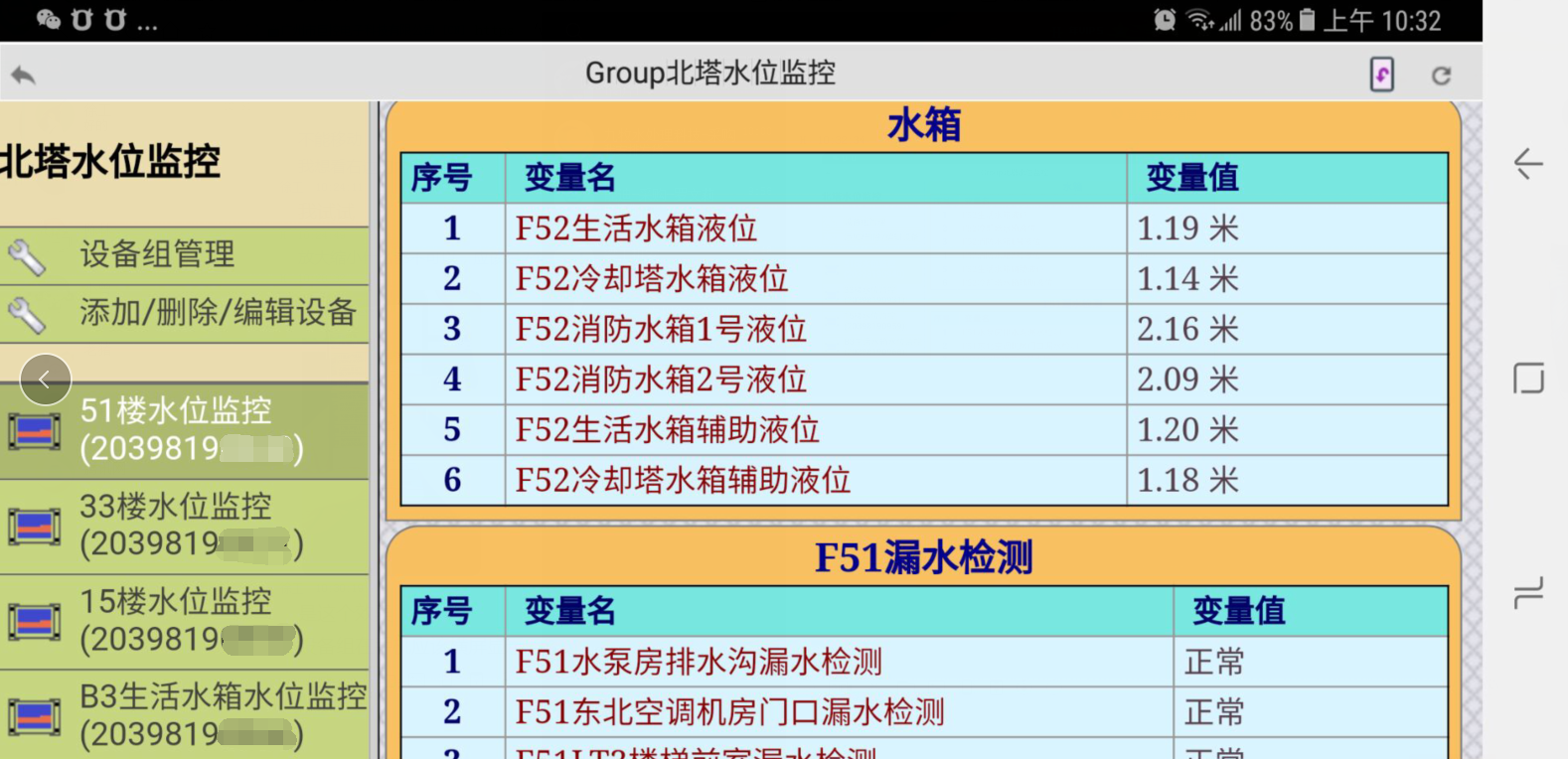
Task: Select 33楼水位监控 device
Action: (x=189, y=526)
